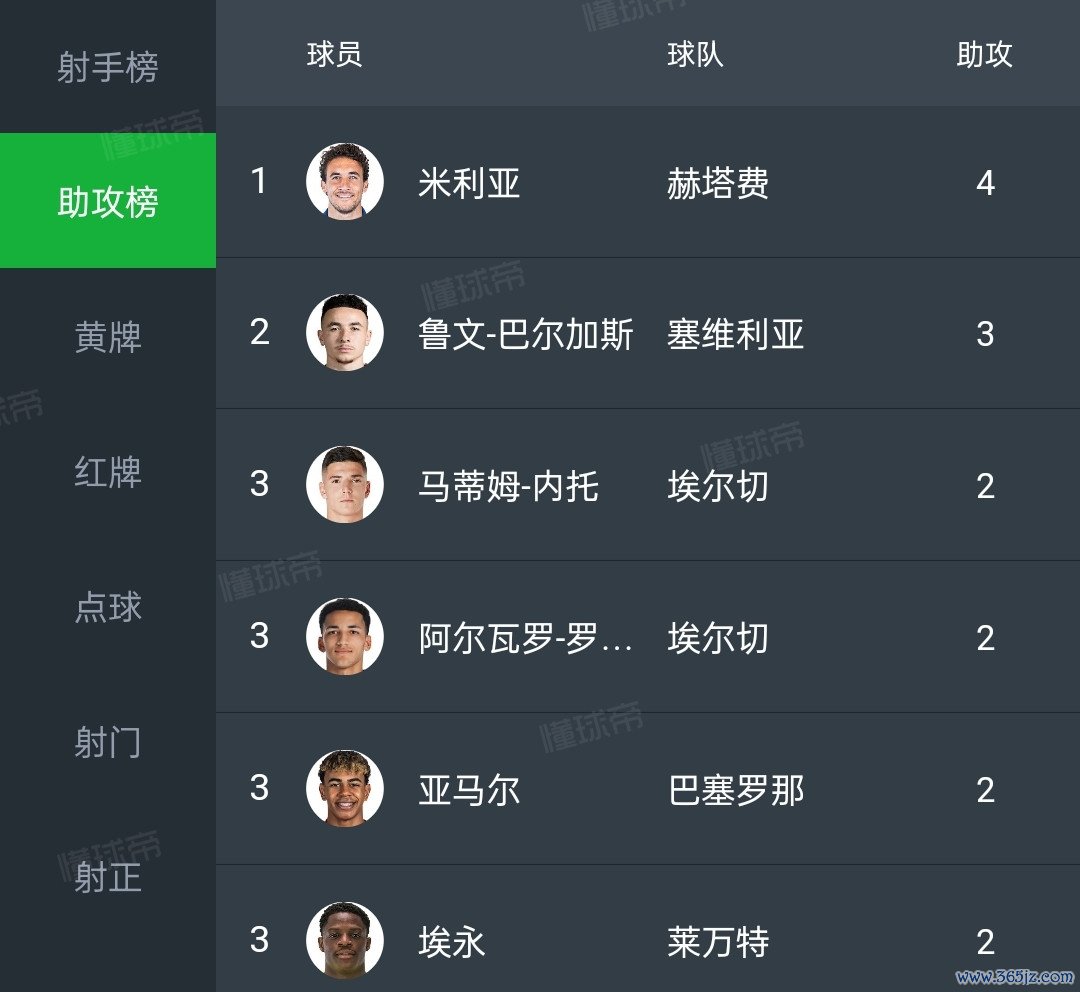Click the 助攻 column header

tap(984, 55)
